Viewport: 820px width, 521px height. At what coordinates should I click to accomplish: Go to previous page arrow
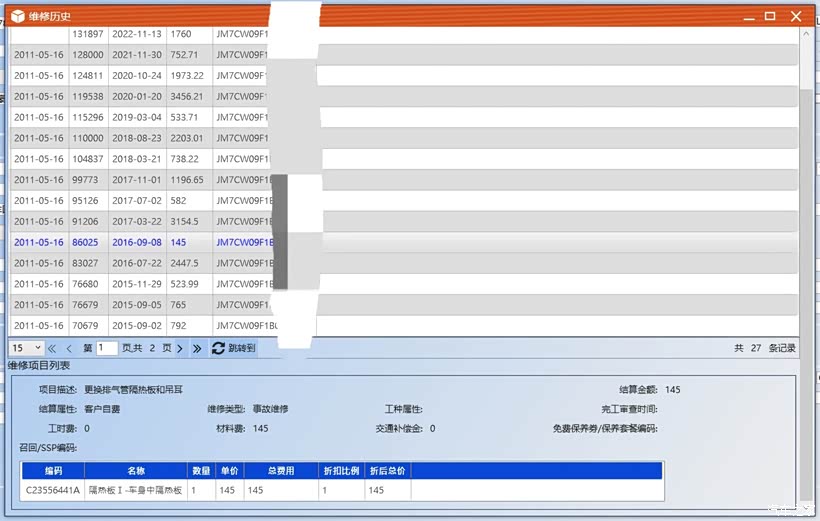[x=69, y=348]
